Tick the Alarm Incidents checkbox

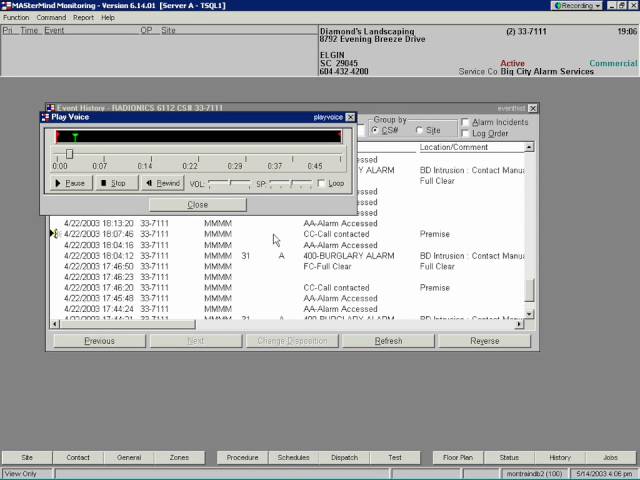pos(465,122)
